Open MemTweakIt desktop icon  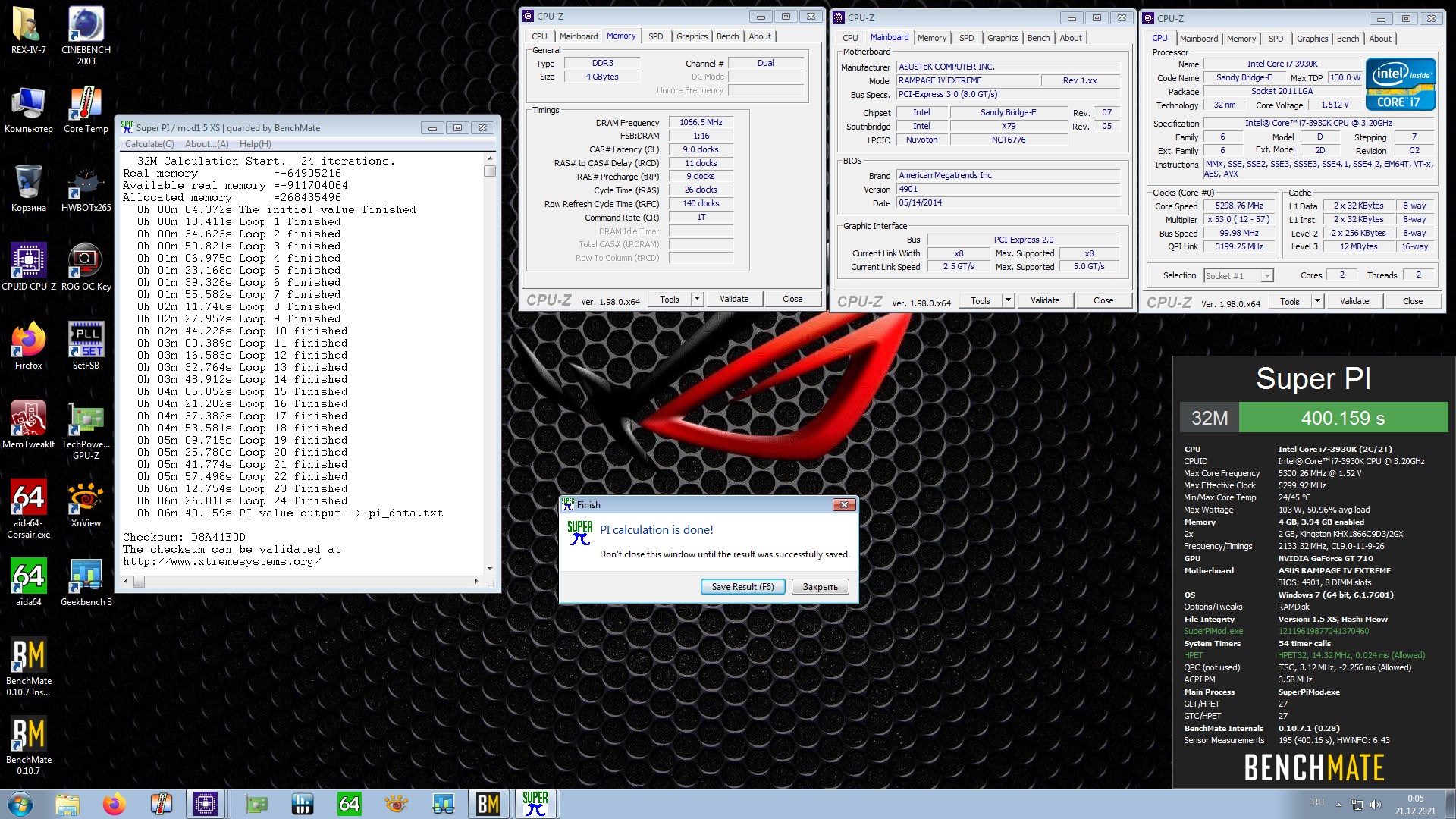coord(28,425)
